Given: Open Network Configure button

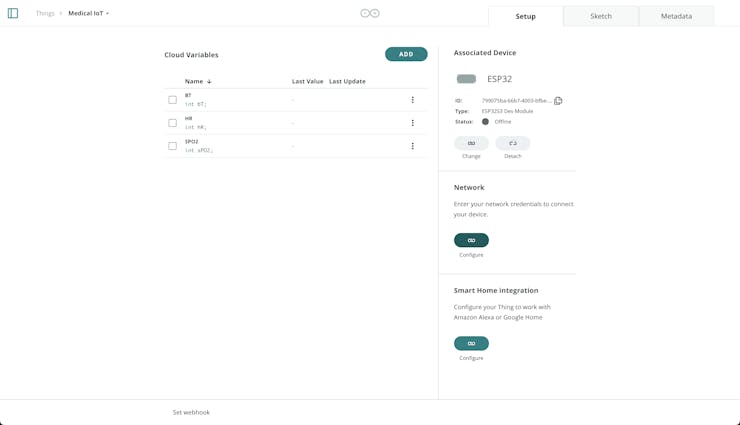Looking at the screenshot, I should (x=471, y=240).
